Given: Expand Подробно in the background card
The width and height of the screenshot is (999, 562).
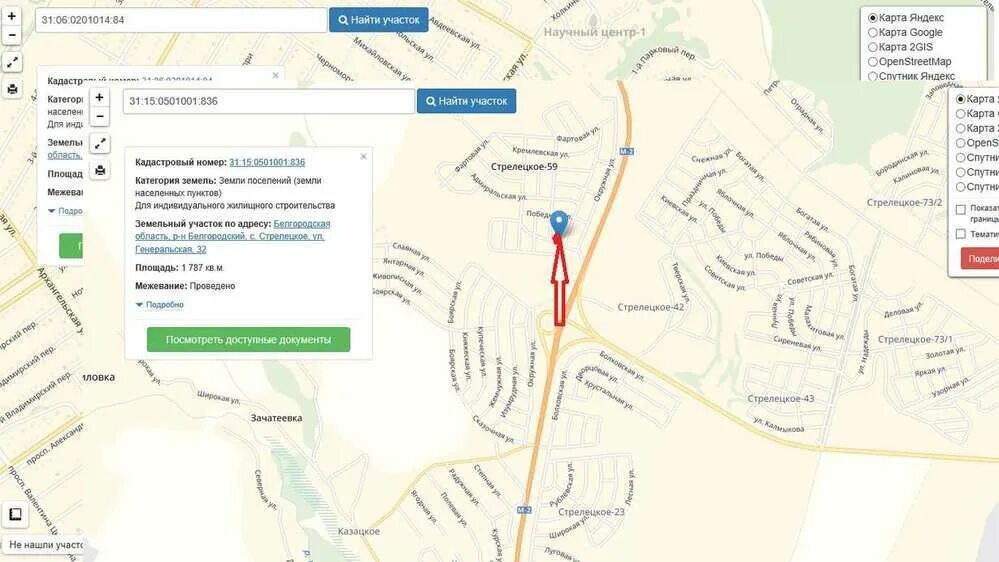Looking at the screenshot, I should [65, 211].
